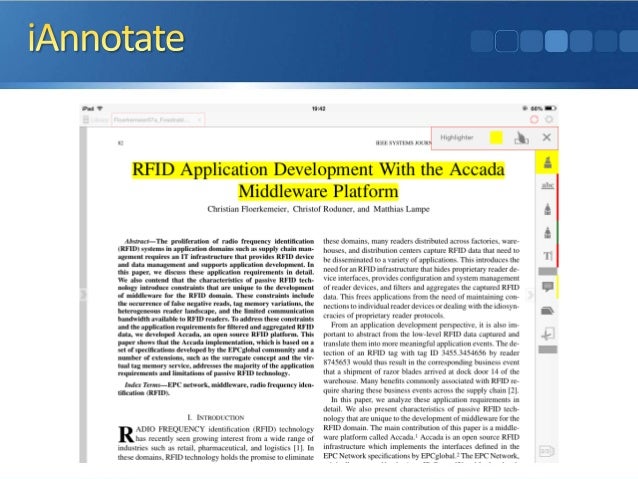Go to previous page with left chevron
The width and height of the screenshot is (638, 479).
point(83,294)
